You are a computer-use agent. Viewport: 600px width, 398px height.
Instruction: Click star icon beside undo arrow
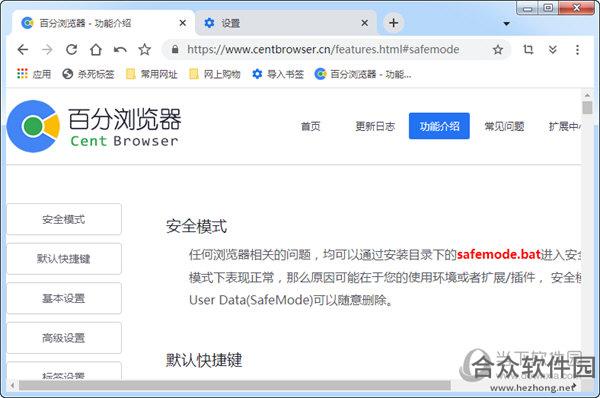[145, 49]
